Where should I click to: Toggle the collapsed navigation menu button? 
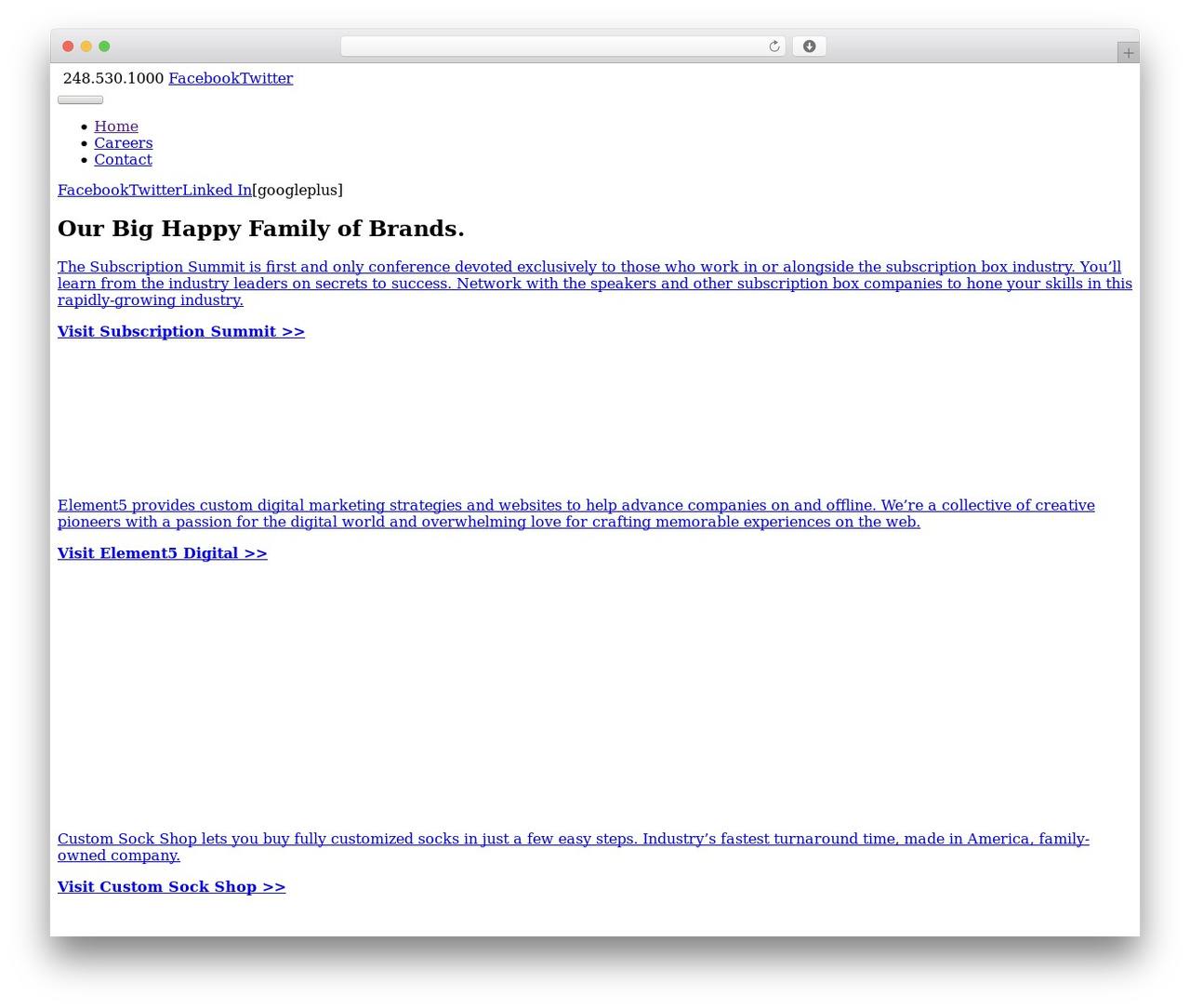point(80,99)
